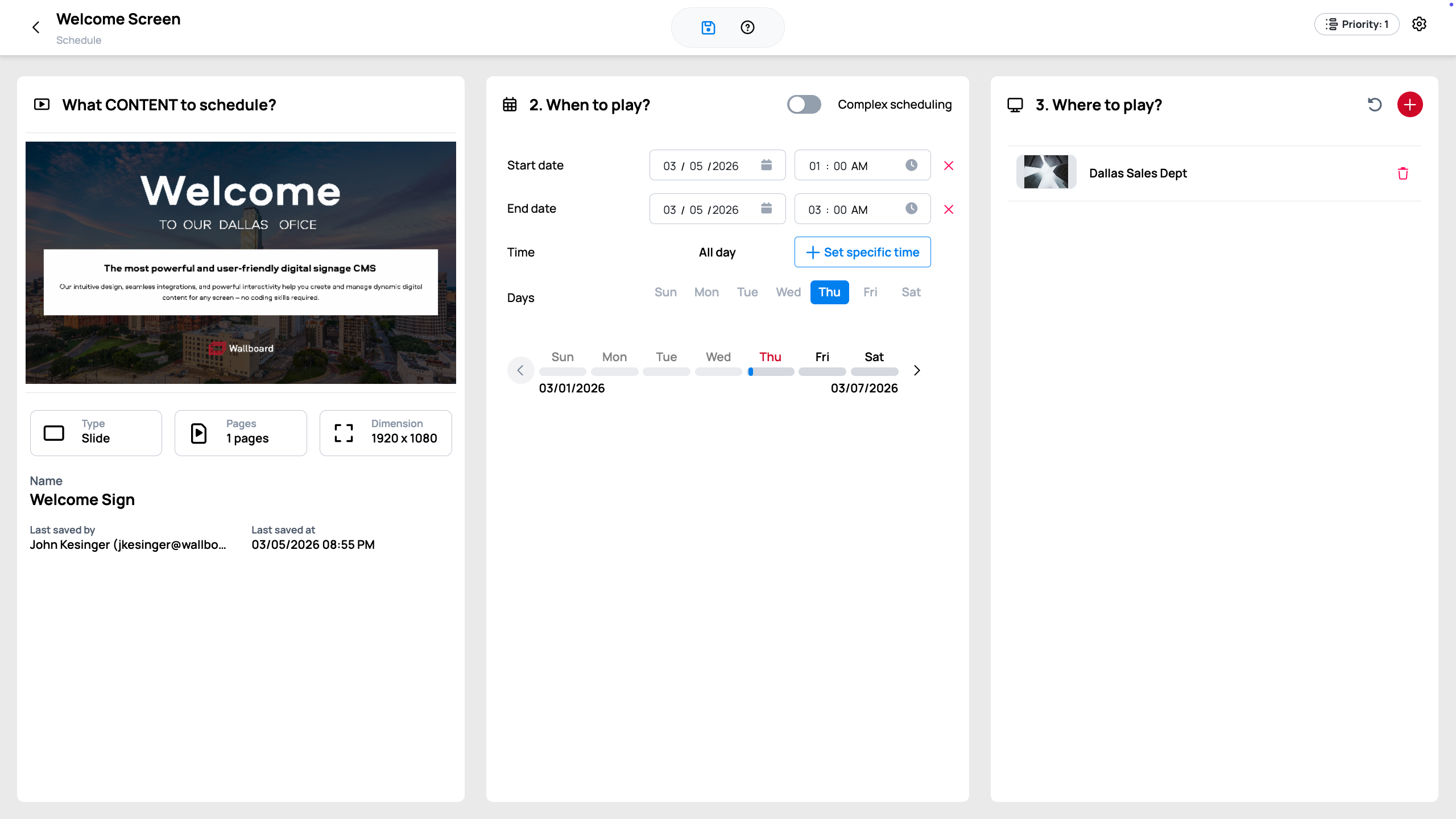Click the Thursday timeline progress bar
The width and height of the screenshot is (1456, 819).
click(x=771, y=371)
